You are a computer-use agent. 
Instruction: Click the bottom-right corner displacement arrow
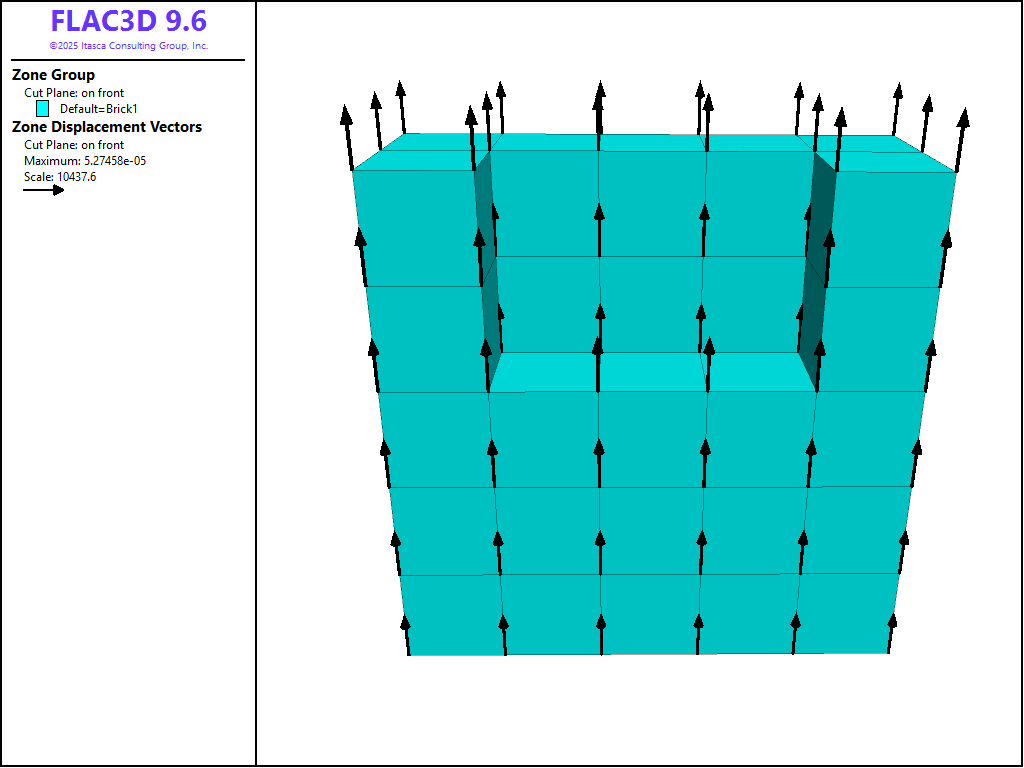[x=891, y=632]
